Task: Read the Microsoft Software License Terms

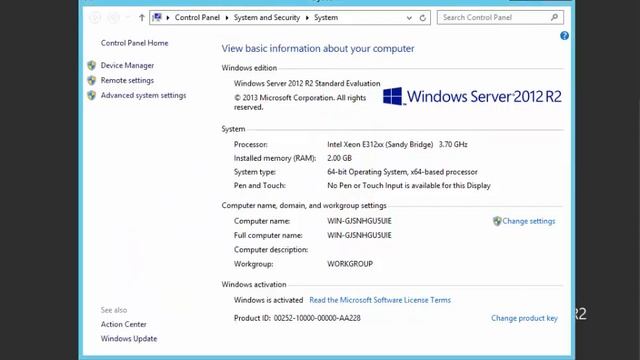Action: [380, 300]
